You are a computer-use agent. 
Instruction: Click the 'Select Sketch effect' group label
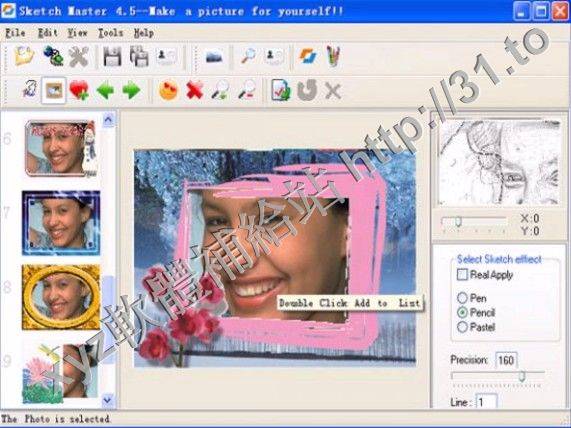point(499,259)
